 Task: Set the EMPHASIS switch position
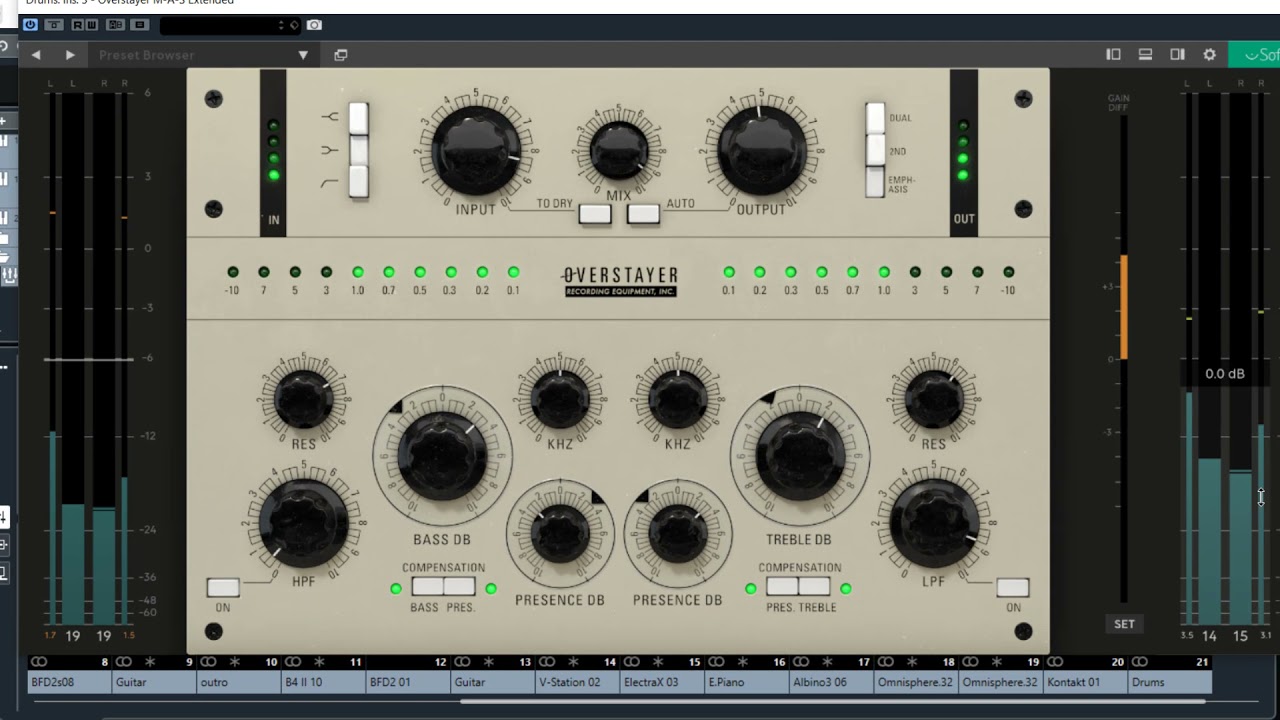[875, 182]
